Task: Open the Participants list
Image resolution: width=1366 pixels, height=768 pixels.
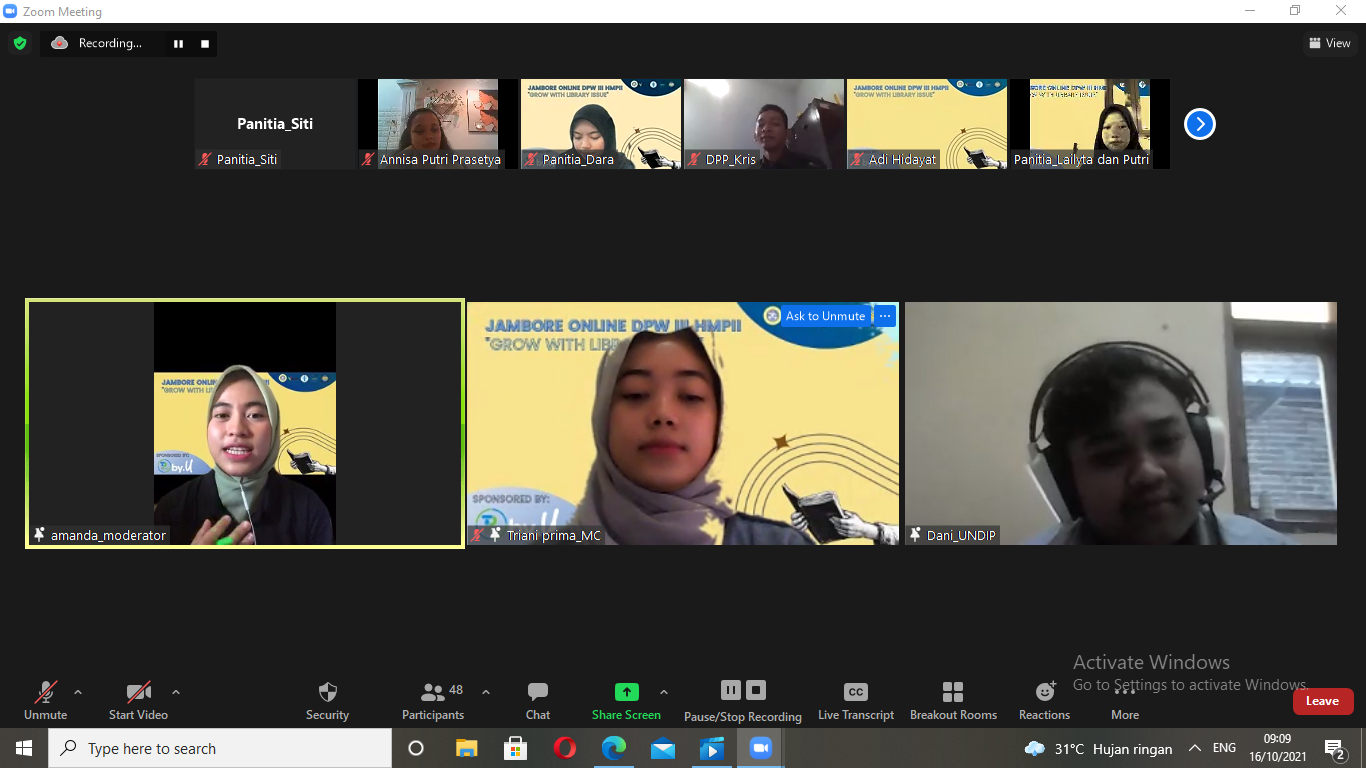Action: [x=433, y=693]
